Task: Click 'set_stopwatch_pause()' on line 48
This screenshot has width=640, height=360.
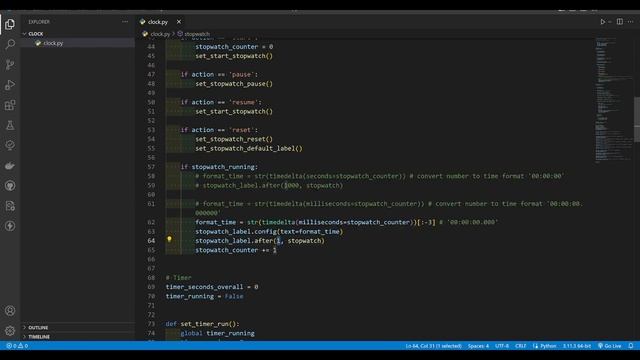Action: (234, 84)
